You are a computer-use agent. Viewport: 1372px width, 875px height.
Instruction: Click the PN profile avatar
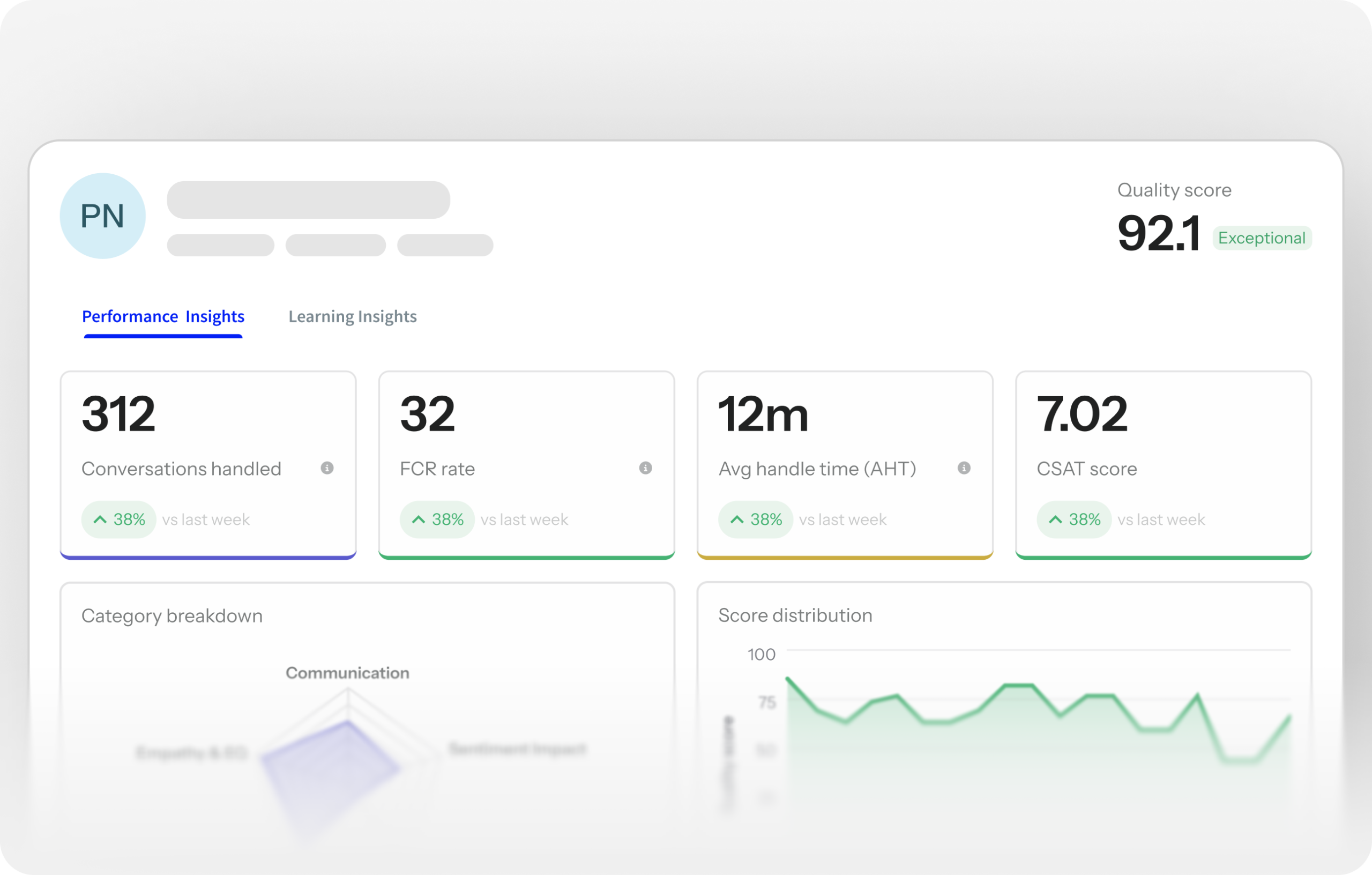102,216
